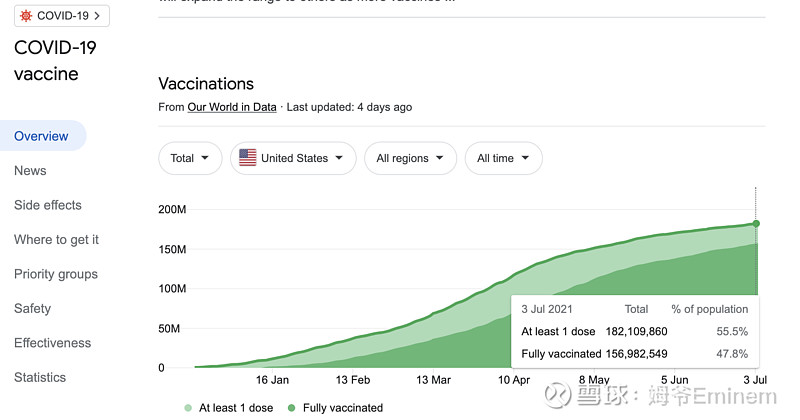Click the United States flag icon
Screen dimensions: 800x420
[245, 158]
